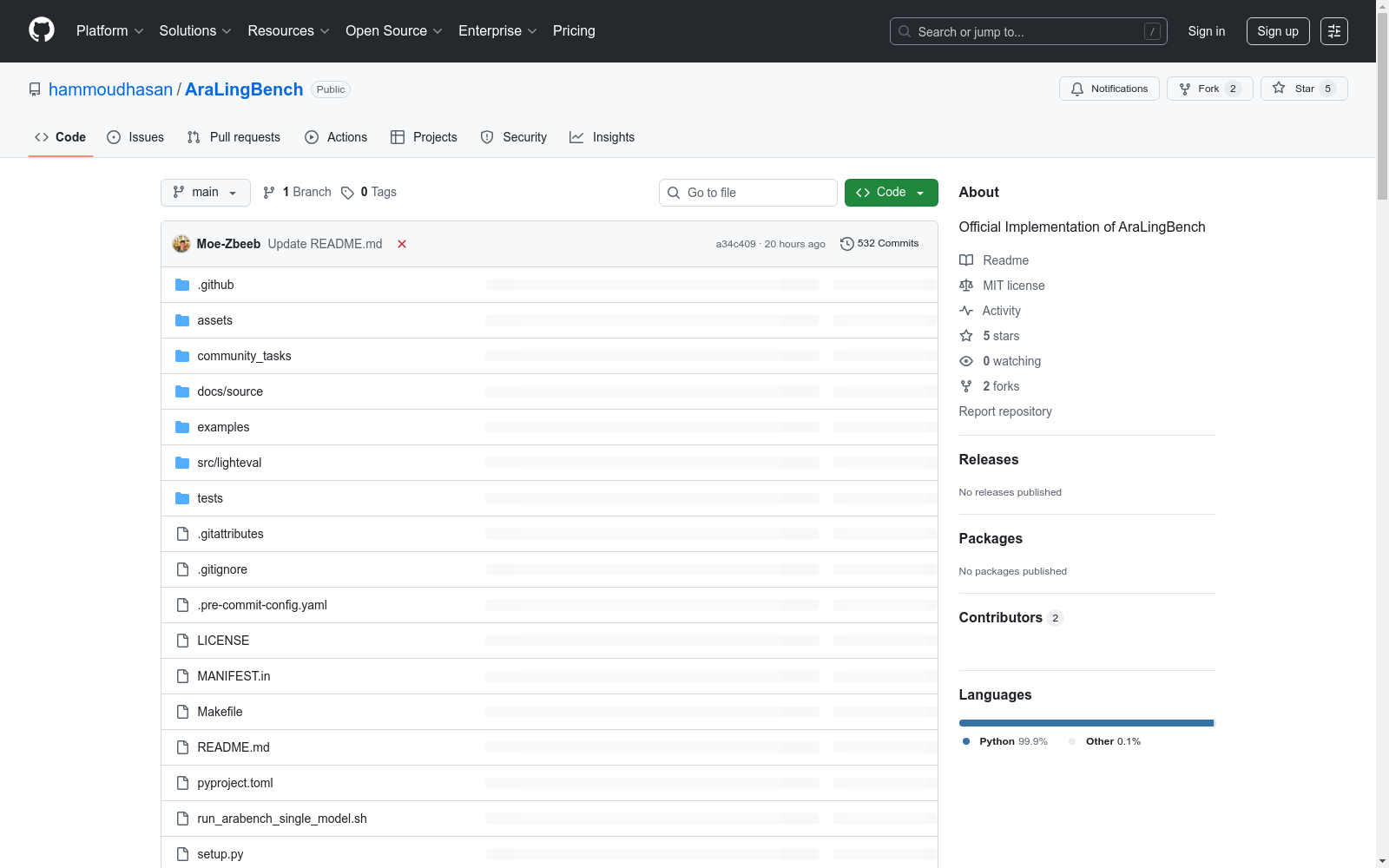
Task: Open the assets folder
Action: [x=214, y=320]
